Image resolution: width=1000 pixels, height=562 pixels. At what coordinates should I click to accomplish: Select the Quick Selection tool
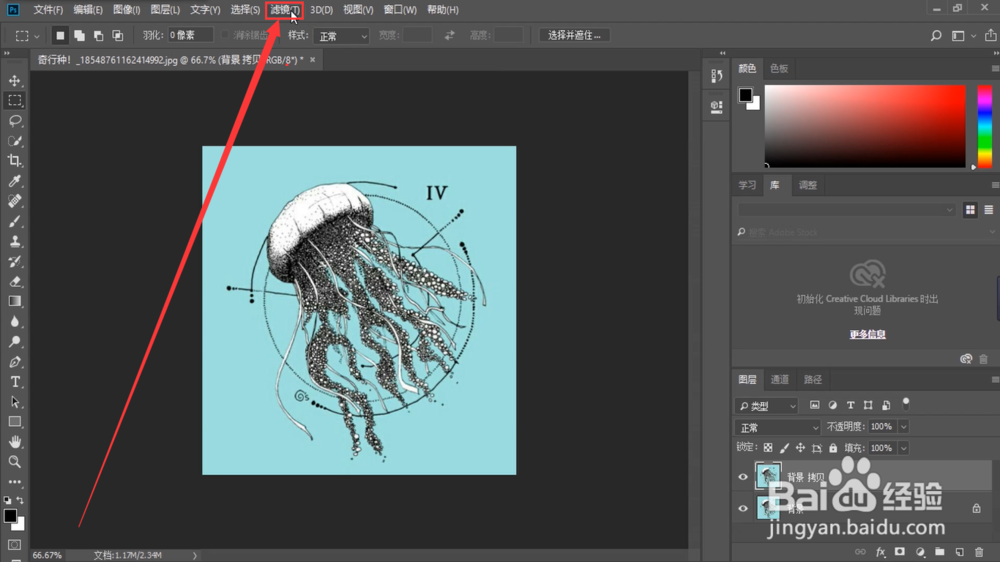click(15, 141)
